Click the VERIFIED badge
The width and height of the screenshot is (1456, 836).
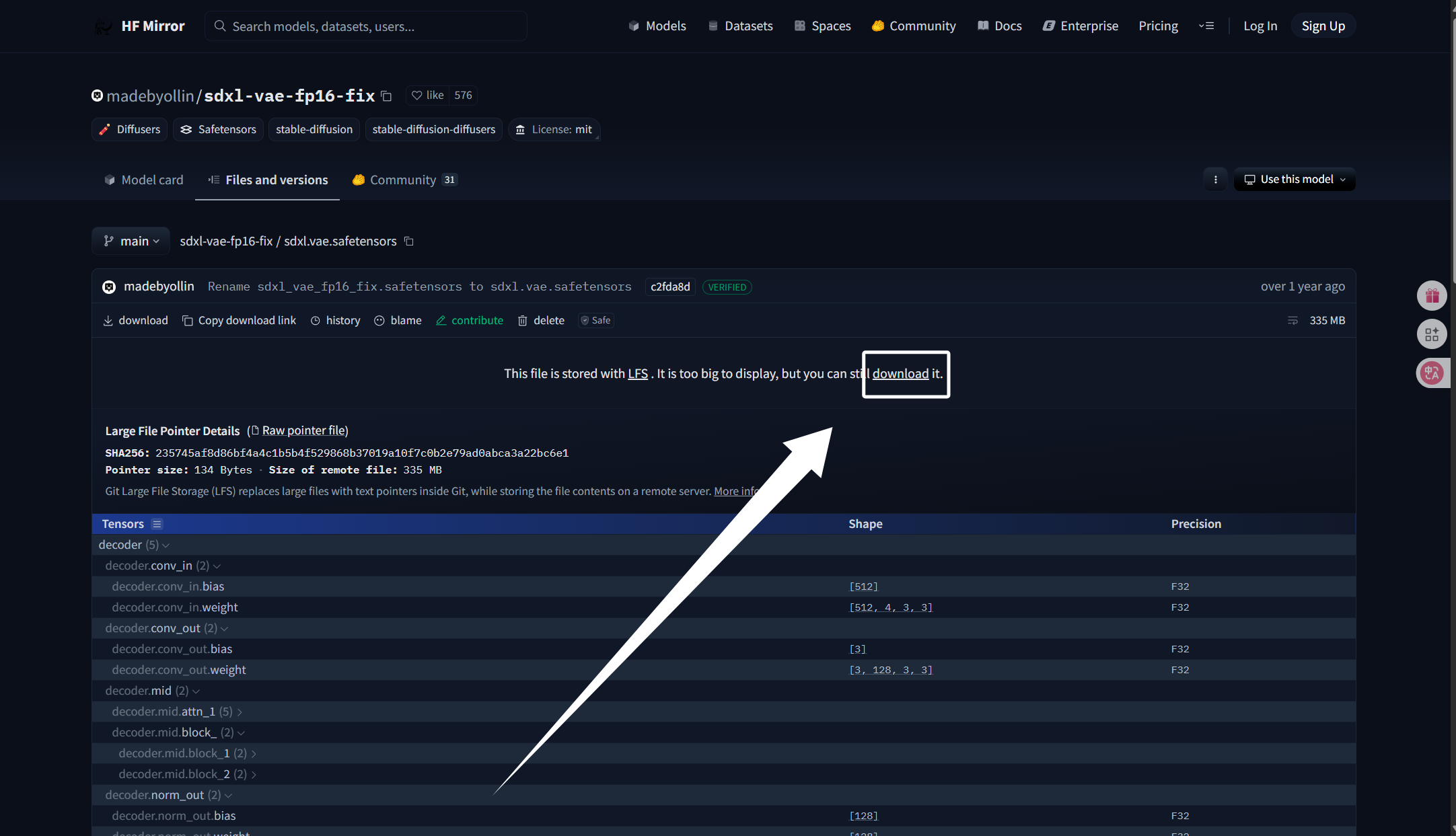point(727,287)
